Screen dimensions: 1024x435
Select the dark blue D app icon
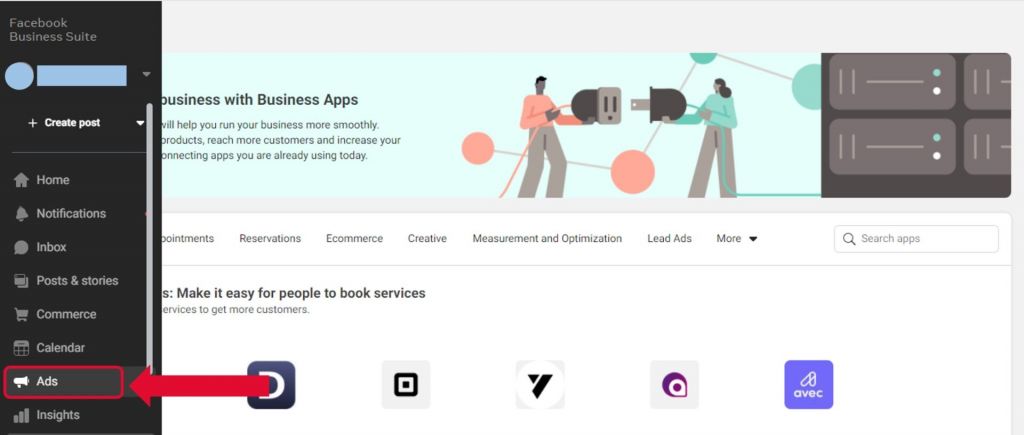tap(271, 385)
